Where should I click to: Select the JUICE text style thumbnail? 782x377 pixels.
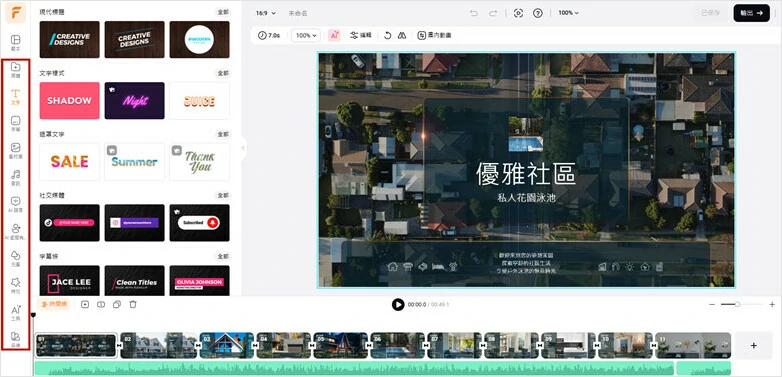click(199, 101)
